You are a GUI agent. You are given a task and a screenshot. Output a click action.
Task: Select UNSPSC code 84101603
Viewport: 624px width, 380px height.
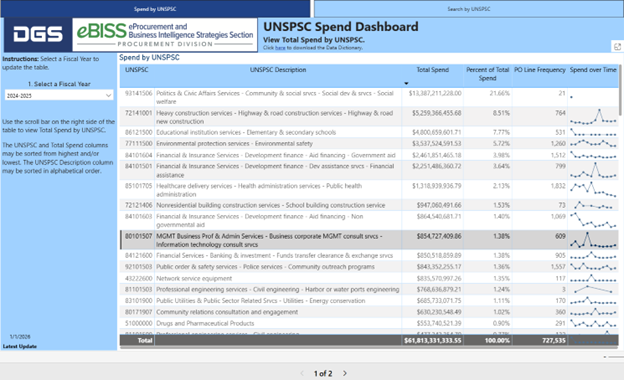[x=138, y=216]
